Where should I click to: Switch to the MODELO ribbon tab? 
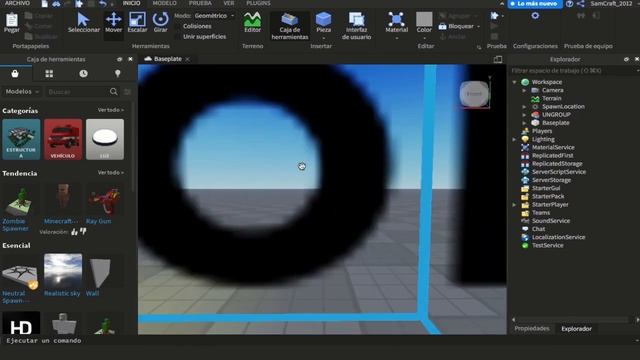tap(164, 3)
